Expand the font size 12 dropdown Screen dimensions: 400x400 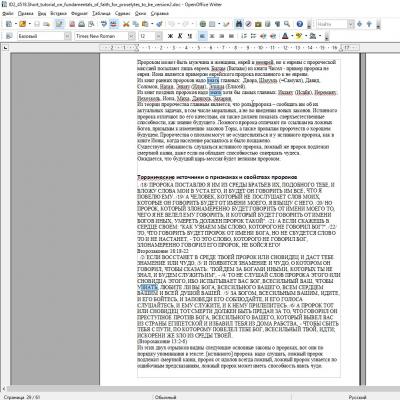click(x=159, y=36)
